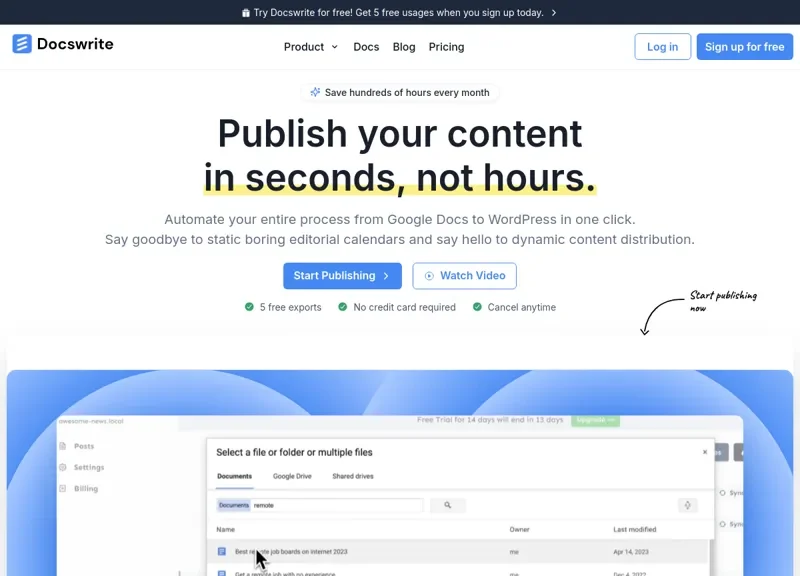800x576 pixels.
Task: Click the play icon in Watch Video
Action: [x=430, y=276]
